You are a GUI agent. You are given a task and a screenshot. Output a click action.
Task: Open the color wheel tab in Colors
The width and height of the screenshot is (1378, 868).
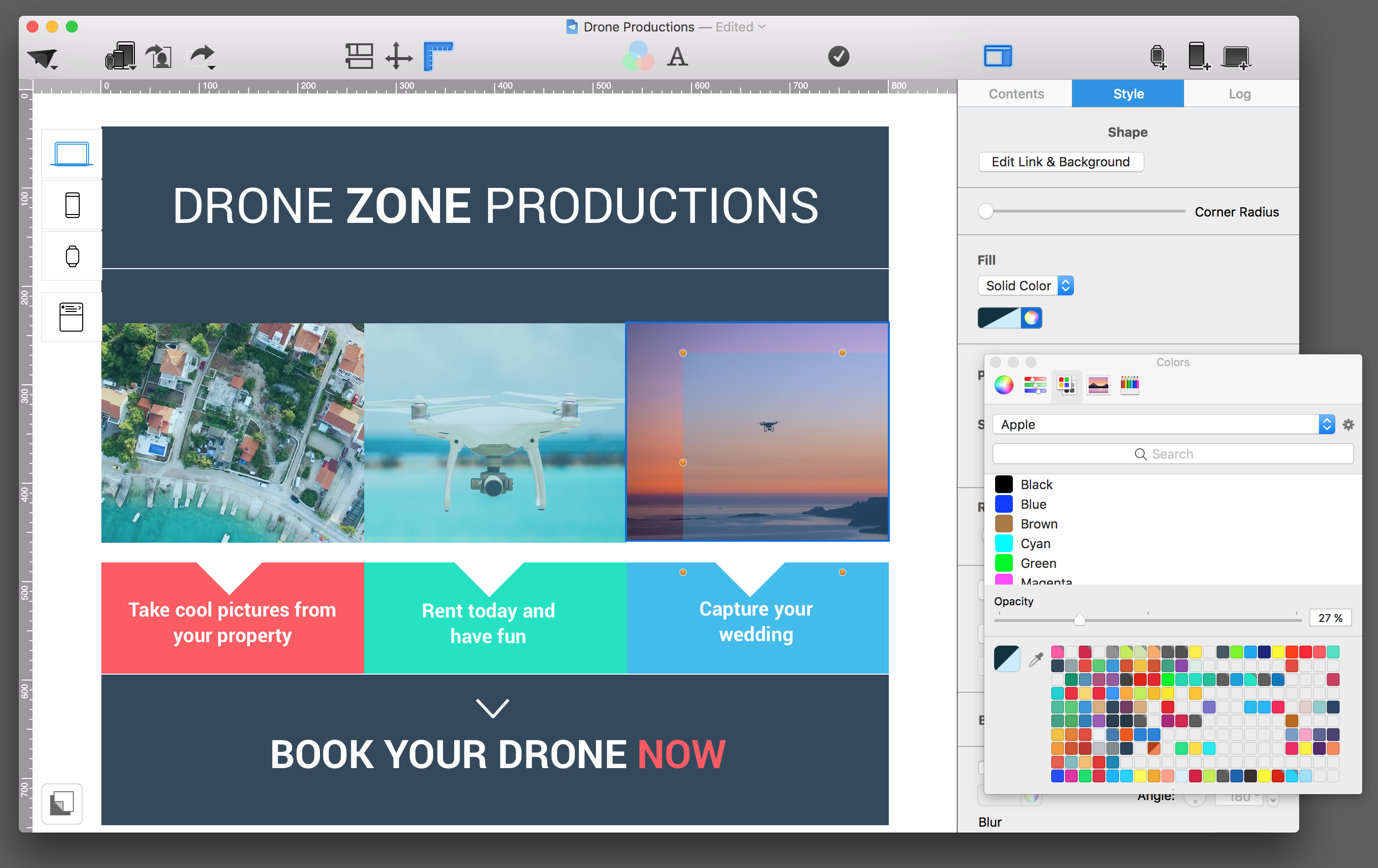[x=1003, y=385]
